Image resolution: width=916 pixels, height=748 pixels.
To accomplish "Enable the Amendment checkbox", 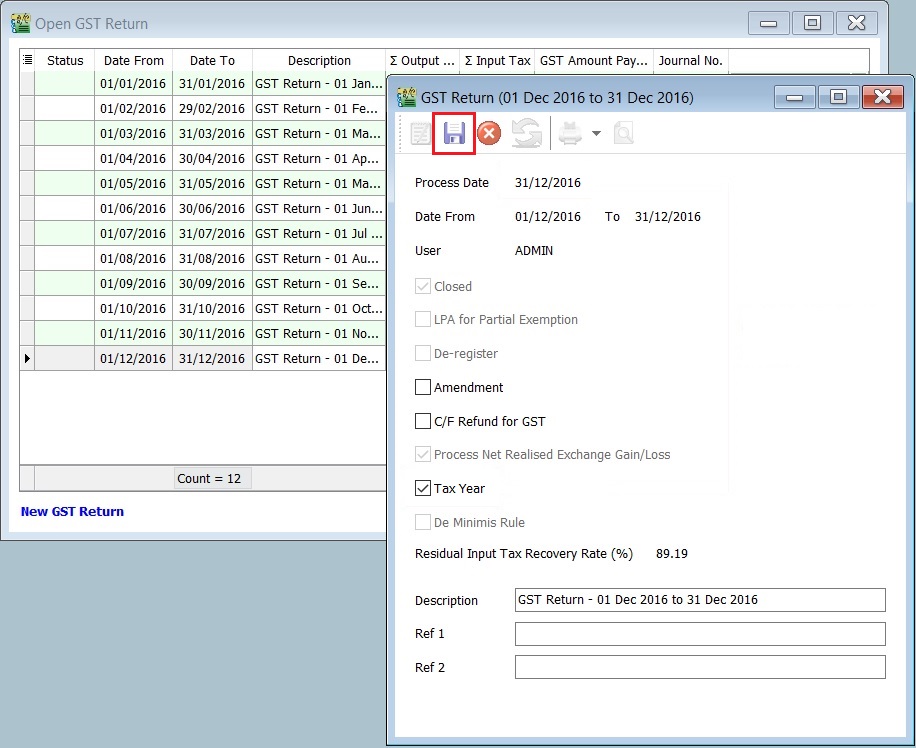I will [423, 388].
